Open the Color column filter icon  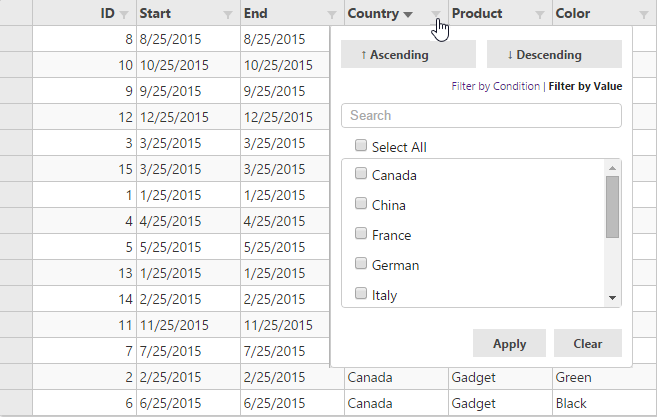click(644, 15)
